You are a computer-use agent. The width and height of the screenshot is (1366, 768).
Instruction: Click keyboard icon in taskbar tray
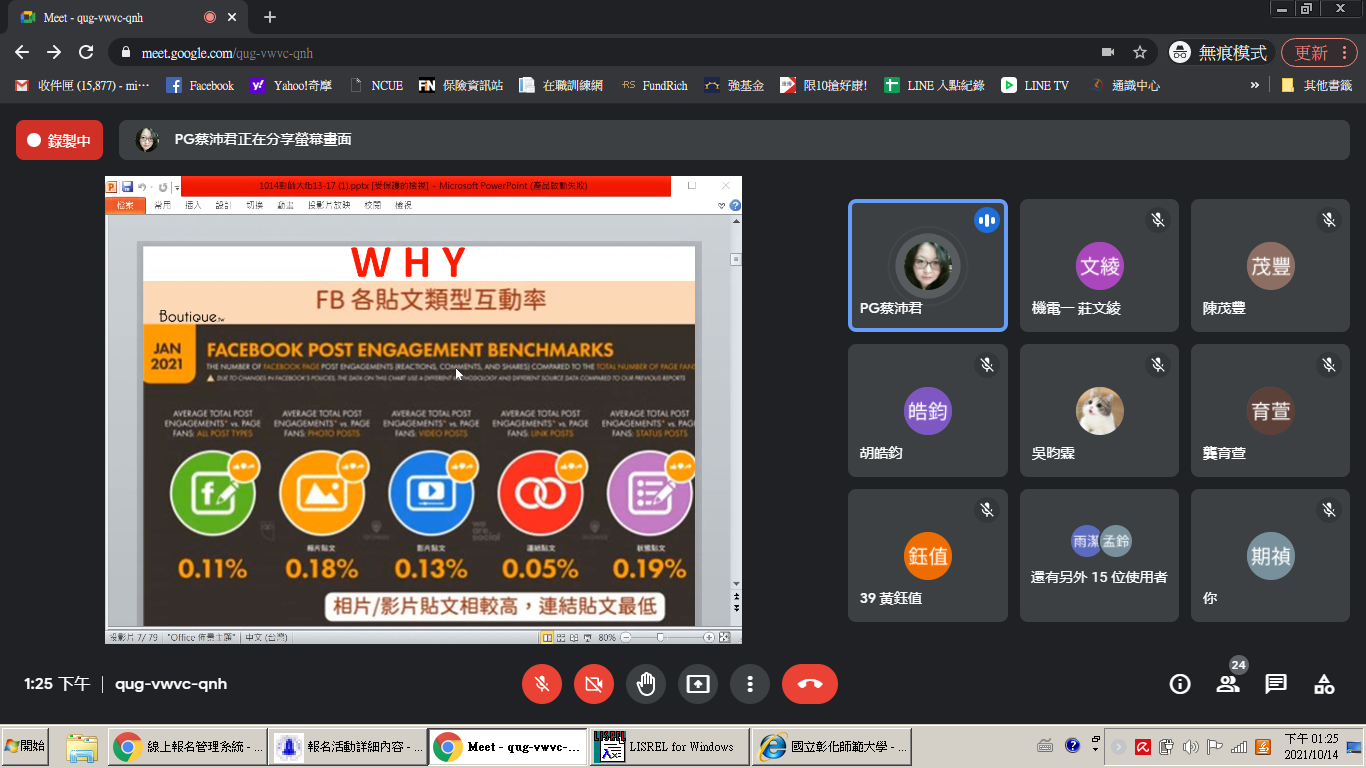[x=1045, y=746]
